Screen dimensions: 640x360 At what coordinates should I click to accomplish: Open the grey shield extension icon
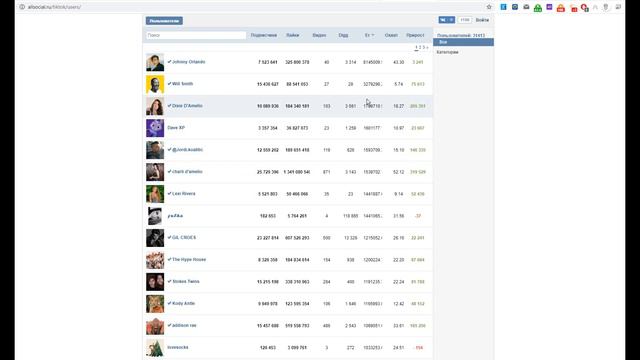click(606, 7)
